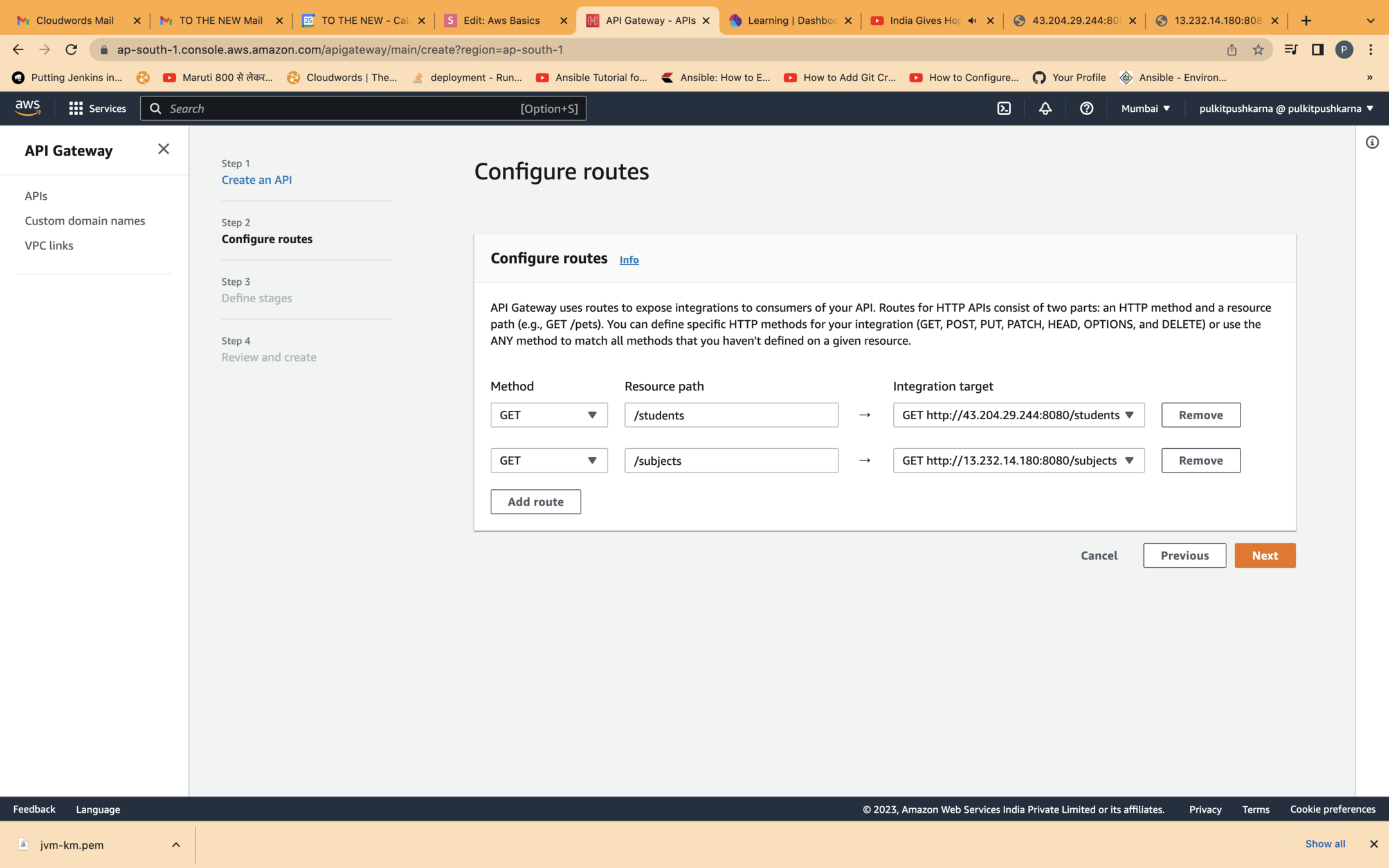Click the AWS logo home icon
The width and height of the screenshot is (1389, 868).
point(28,108)
